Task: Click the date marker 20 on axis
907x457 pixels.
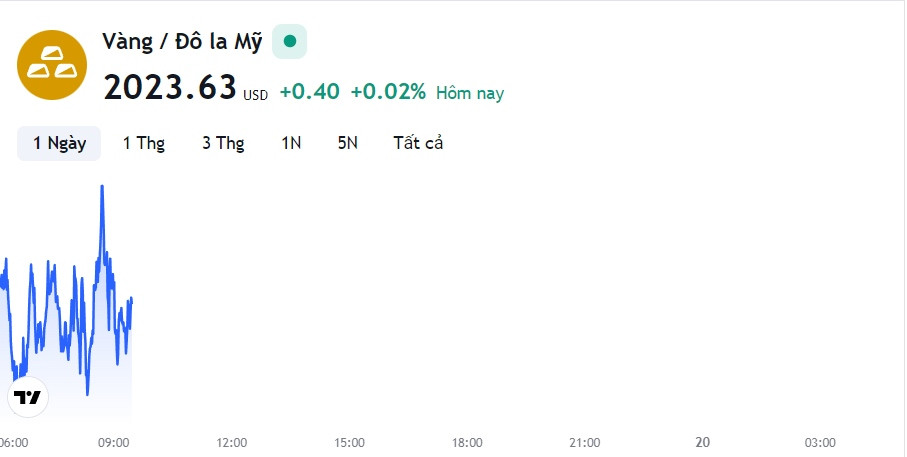Action: point(702,443)
